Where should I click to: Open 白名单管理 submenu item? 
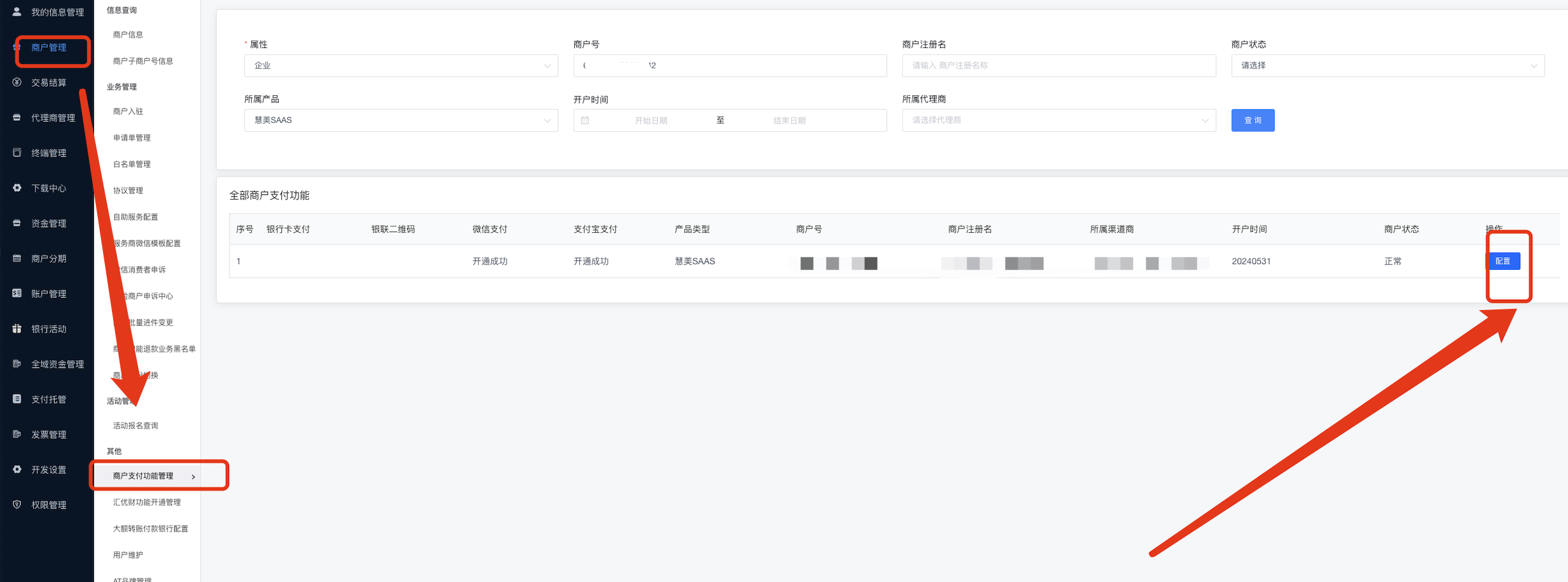tap(132, 164)
